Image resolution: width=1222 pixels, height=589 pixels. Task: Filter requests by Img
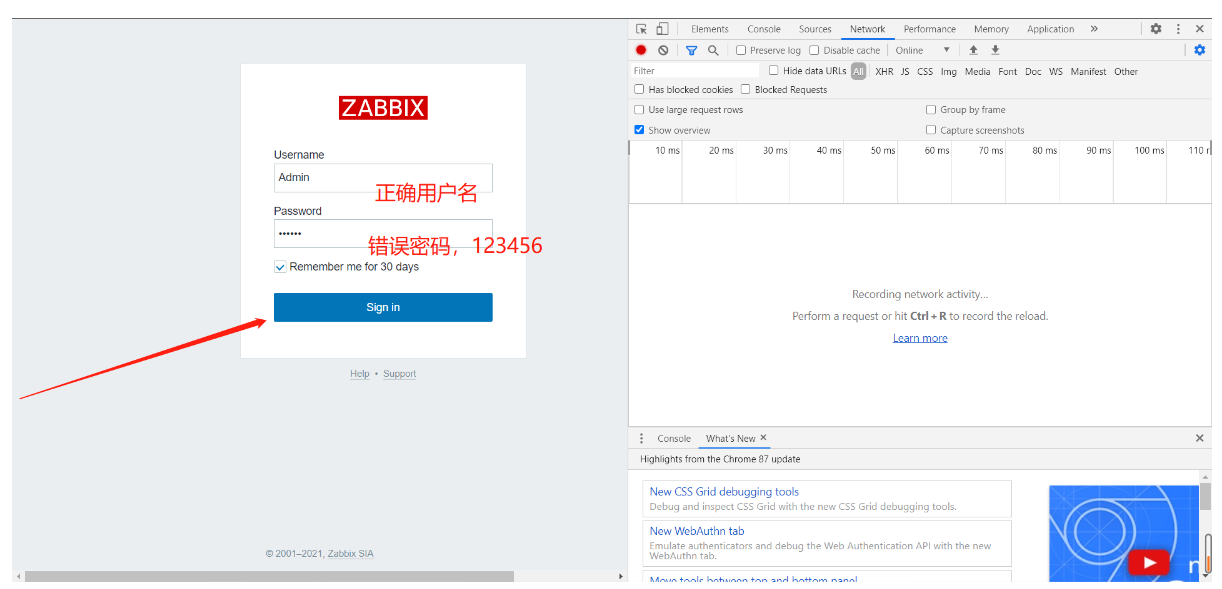pos(949,72)
